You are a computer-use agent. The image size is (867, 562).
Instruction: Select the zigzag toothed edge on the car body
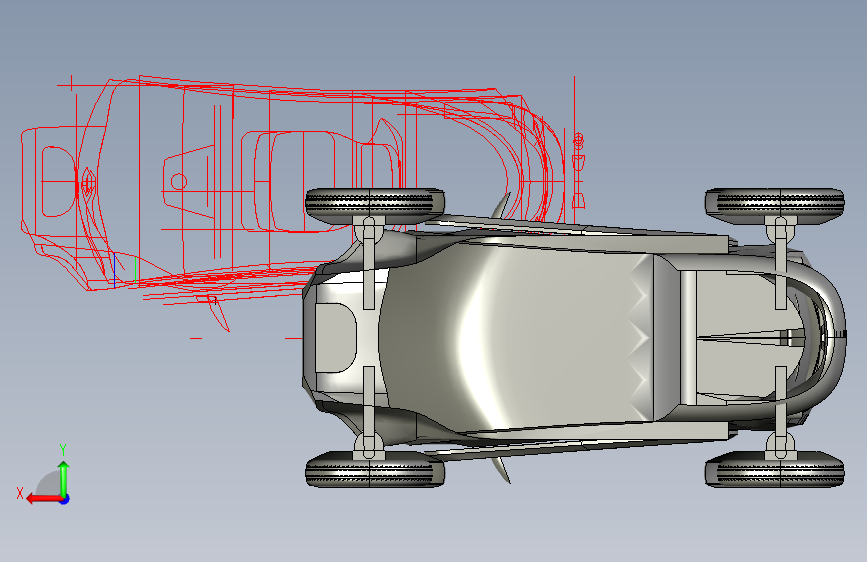pyautogui.click(x=639, y=337)
